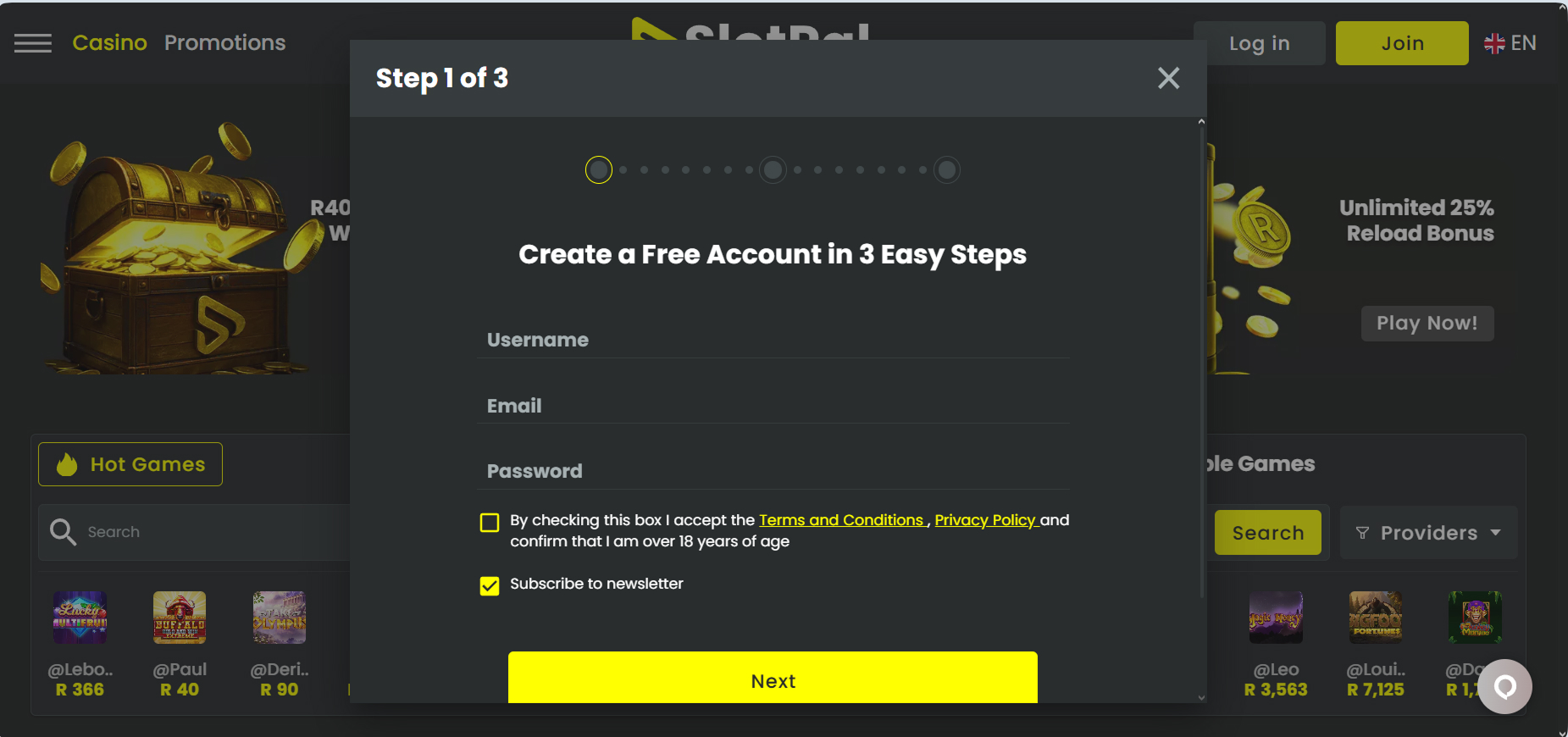Click the Hot Games flame icon

[67, 464]
